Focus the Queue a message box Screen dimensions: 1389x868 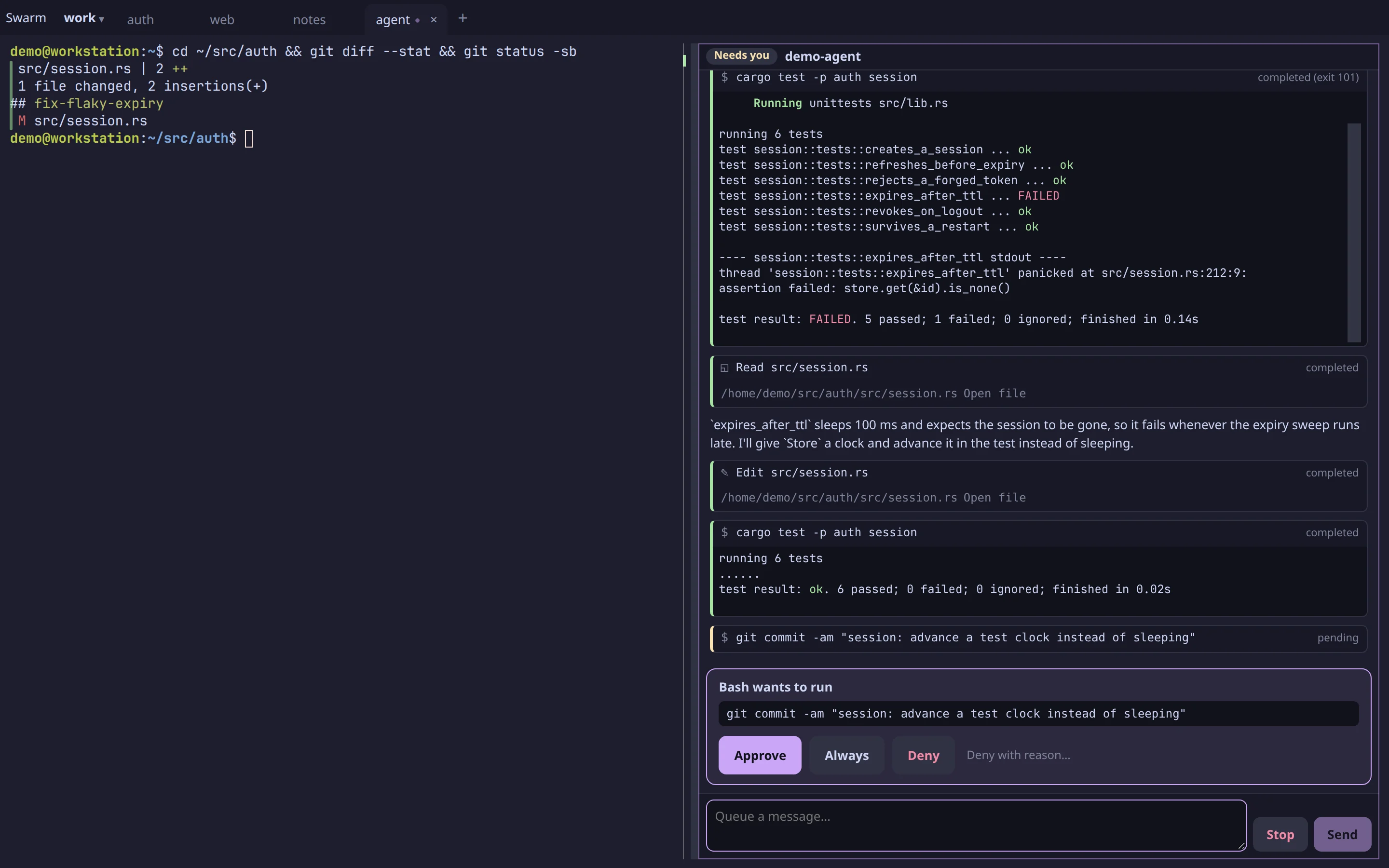click(x=976, y=825)
